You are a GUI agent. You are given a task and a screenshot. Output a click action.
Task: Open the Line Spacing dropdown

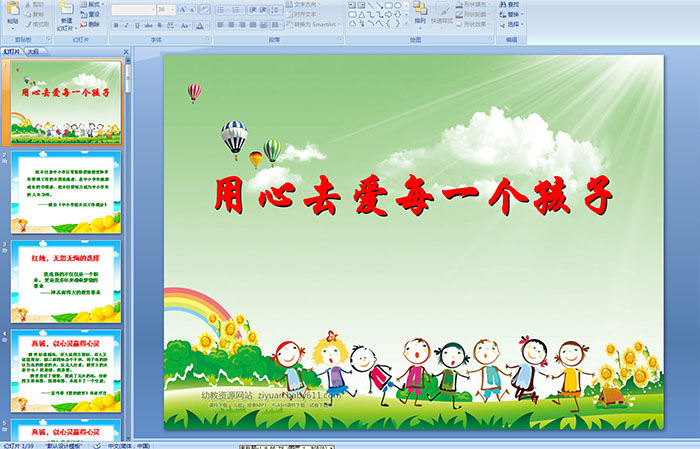(276, 9)
